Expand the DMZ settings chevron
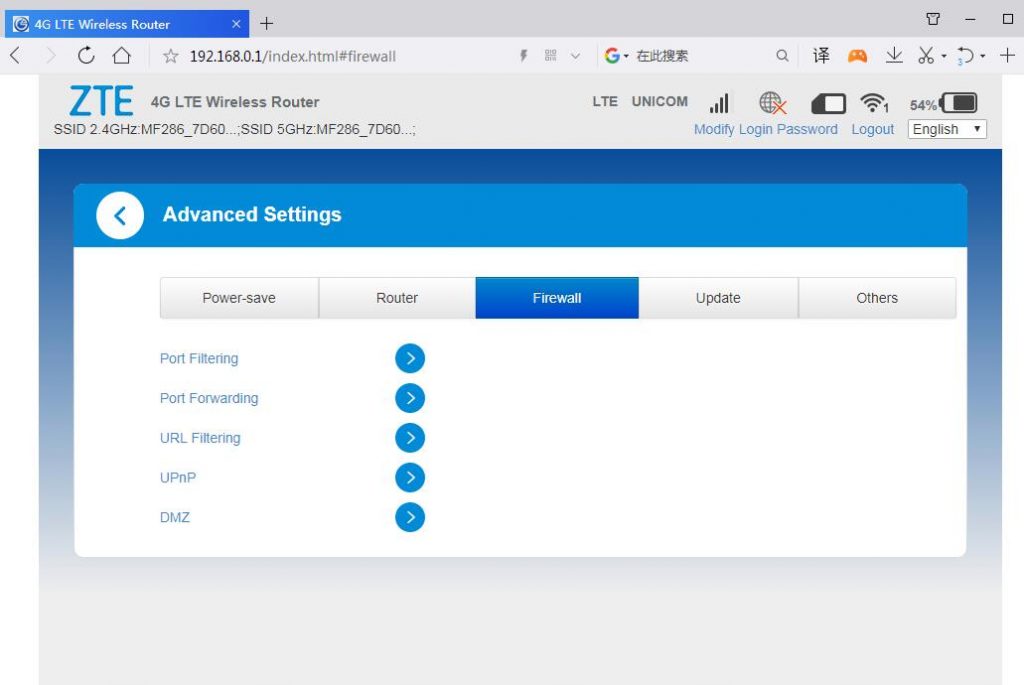The image size is (1024, 685). (410, 517)
